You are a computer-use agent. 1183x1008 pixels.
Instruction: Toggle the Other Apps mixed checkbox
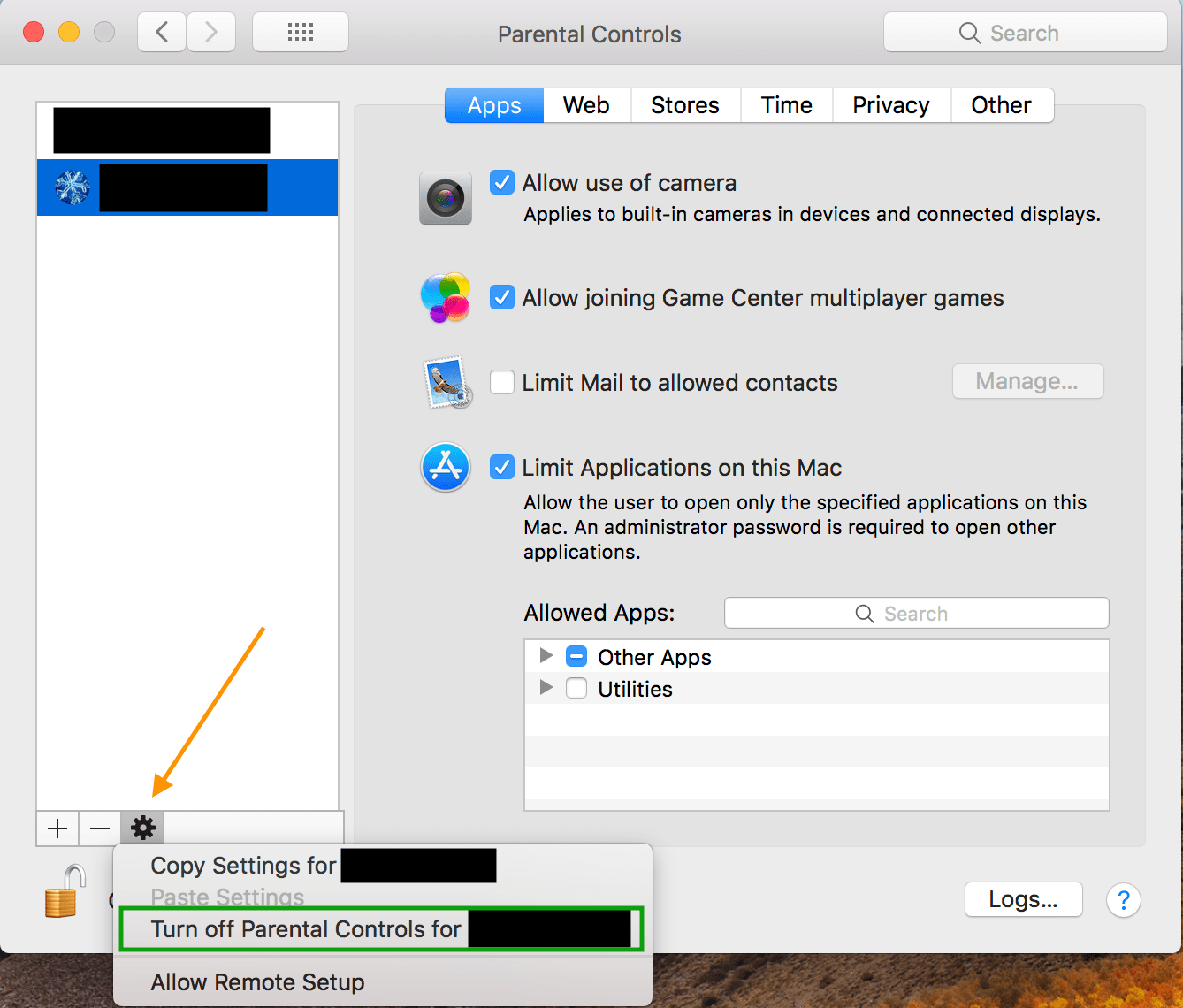576,656
